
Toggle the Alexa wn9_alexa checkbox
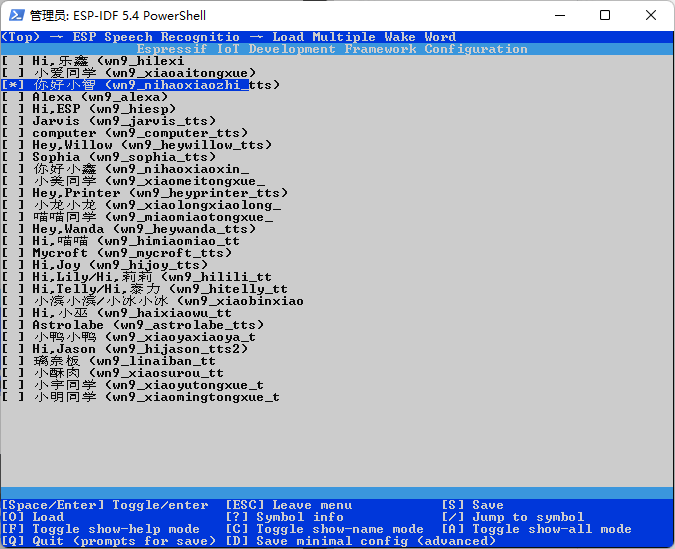coord(12,97)
